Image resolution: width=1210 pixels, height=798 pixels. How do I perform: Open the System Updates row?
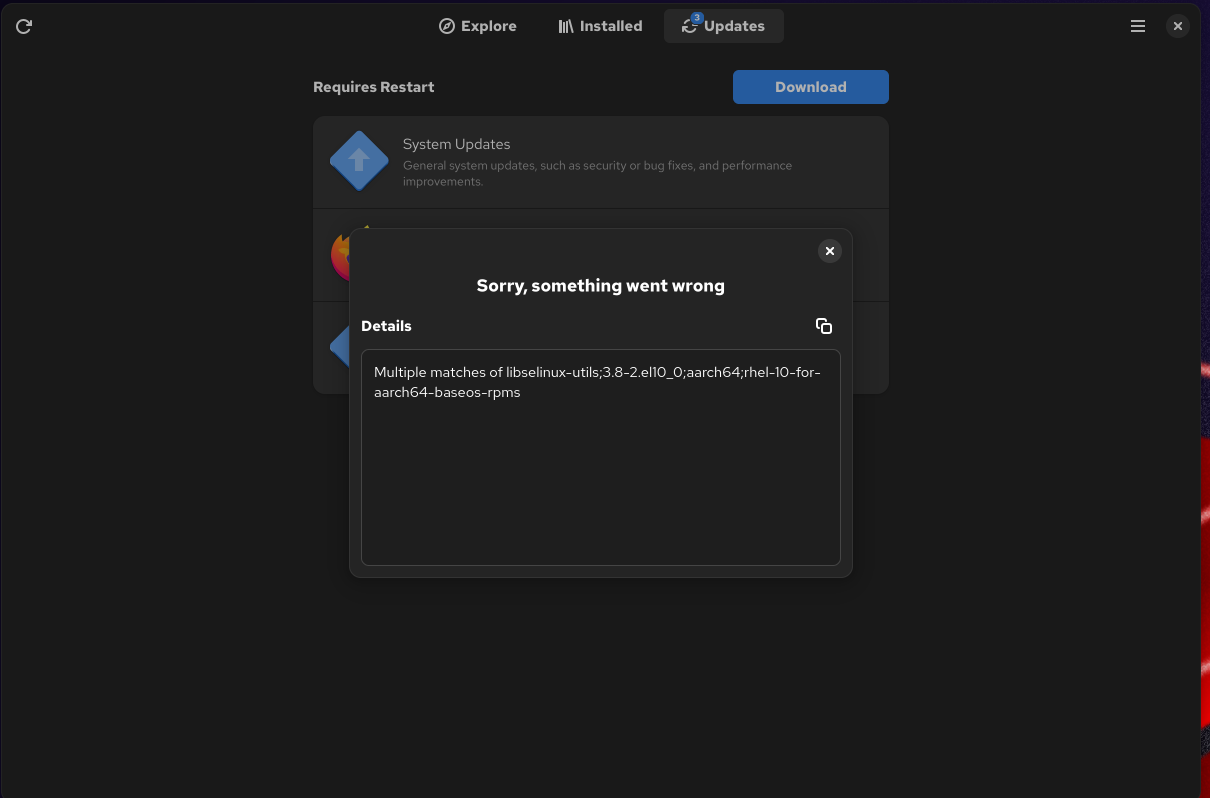[x=601, y=162]
